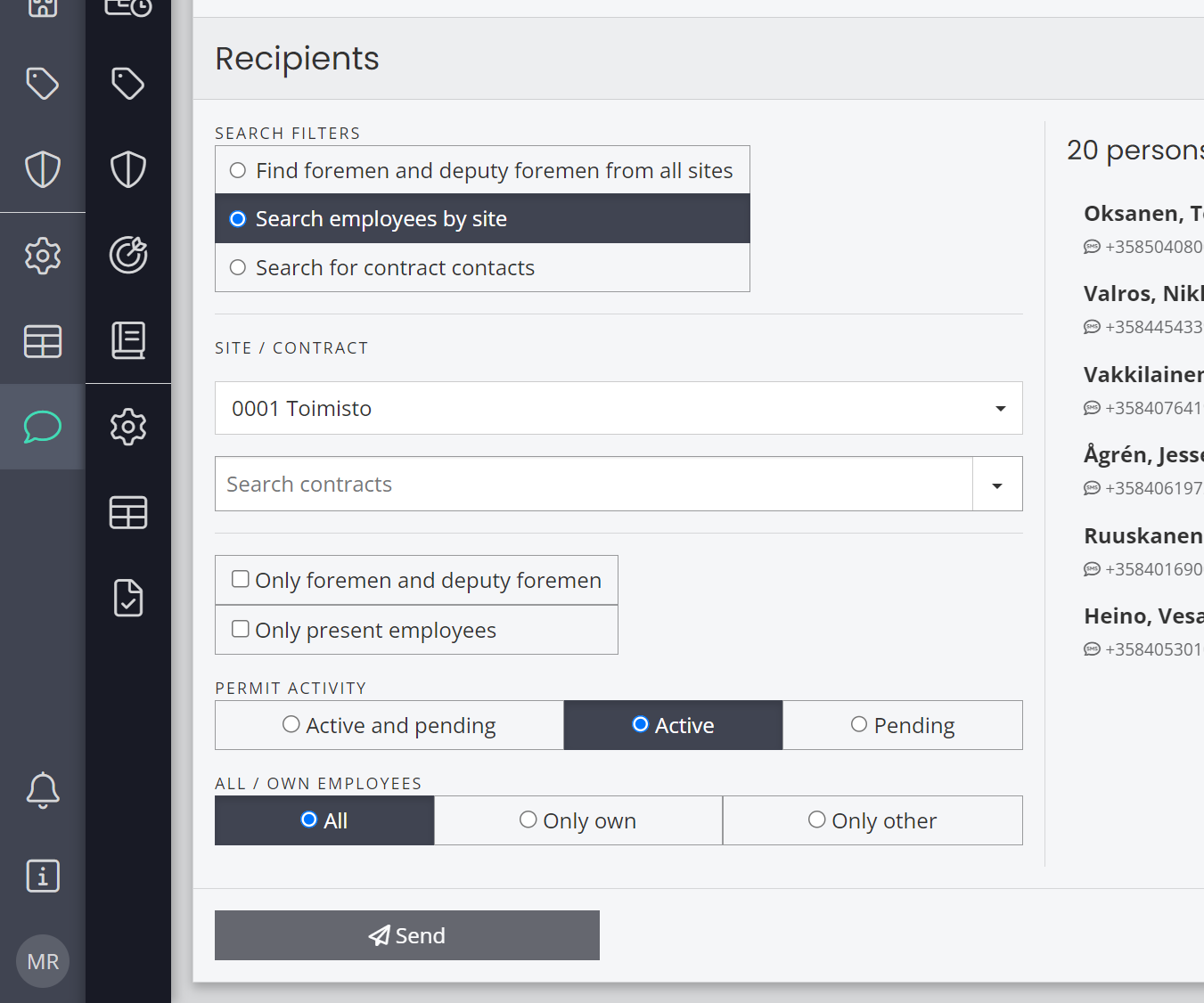This screenshot has height=1003, width=1204.
Task: Open the 0001 Toimisto site dropdown
Action: [x=618, y=408]
